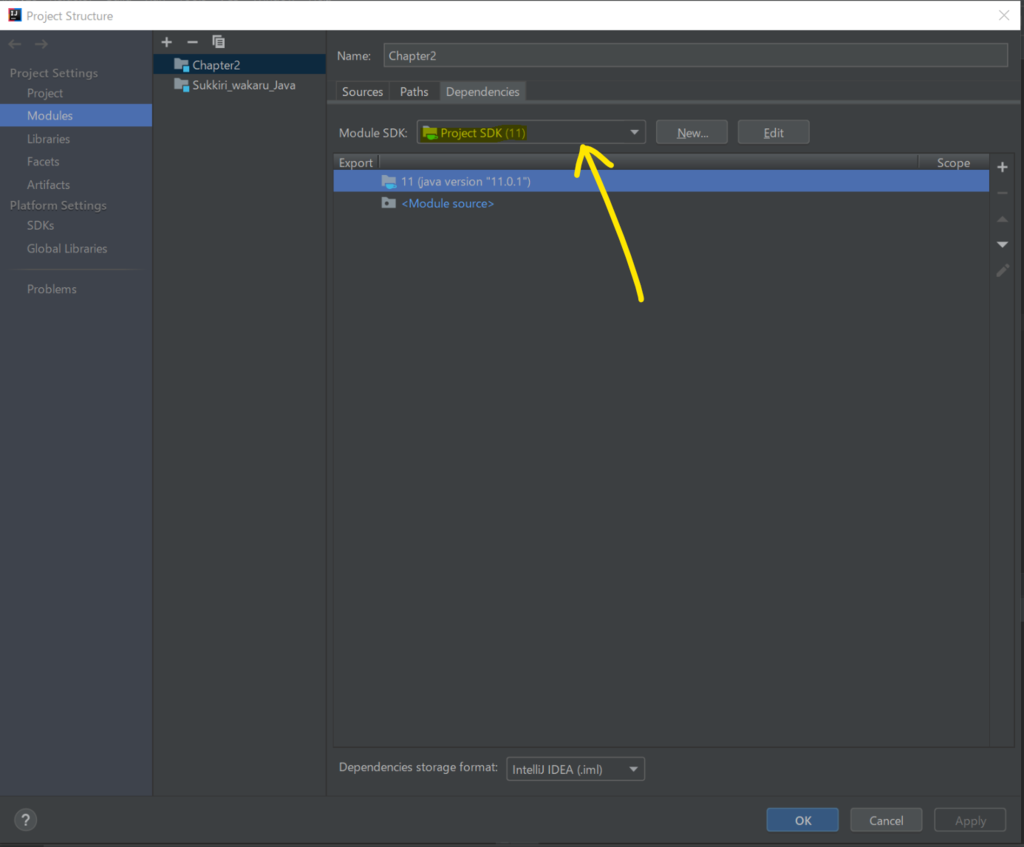Click the Edit SDK button

(773, 133)
